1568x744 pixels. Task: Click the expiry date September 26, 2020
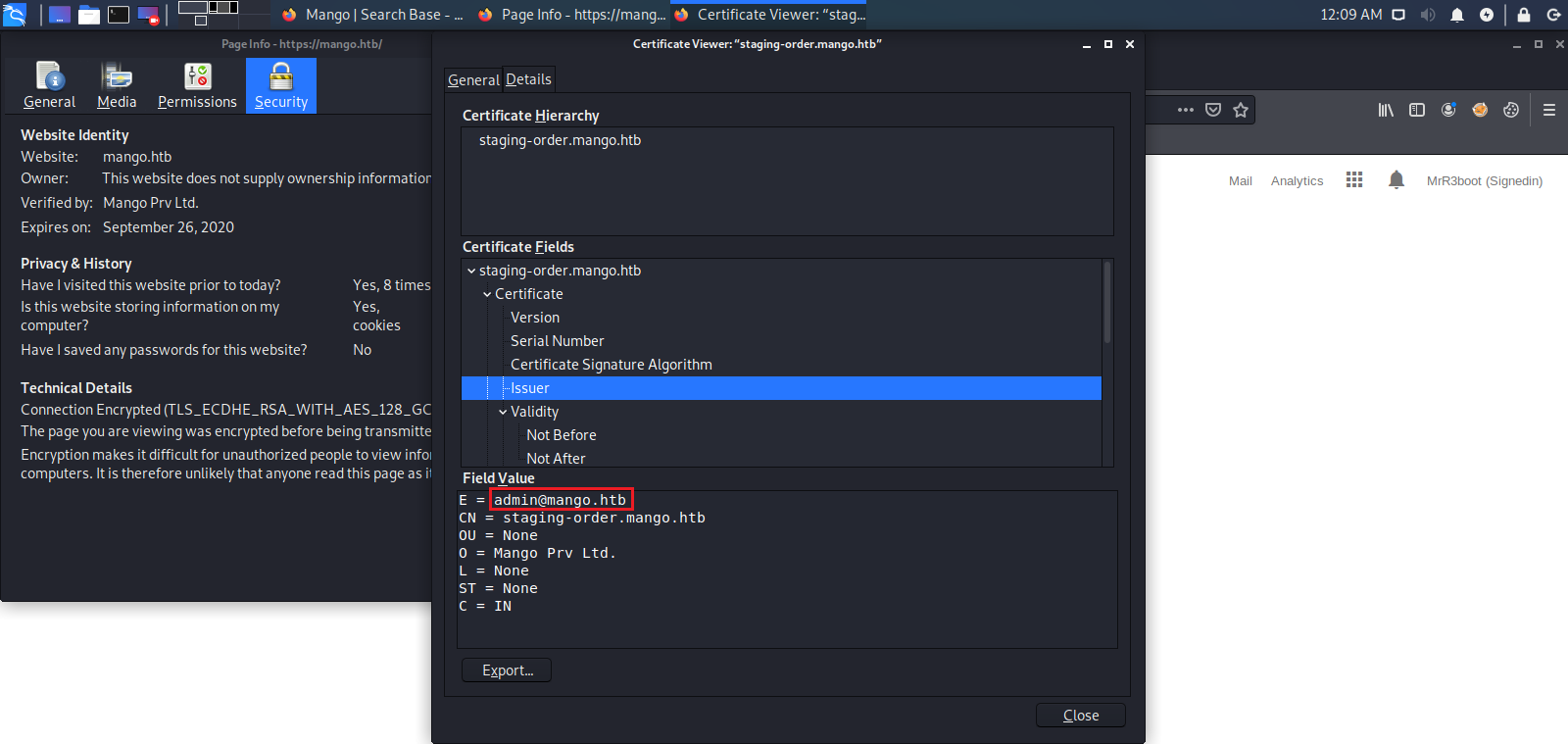[169, 227]
